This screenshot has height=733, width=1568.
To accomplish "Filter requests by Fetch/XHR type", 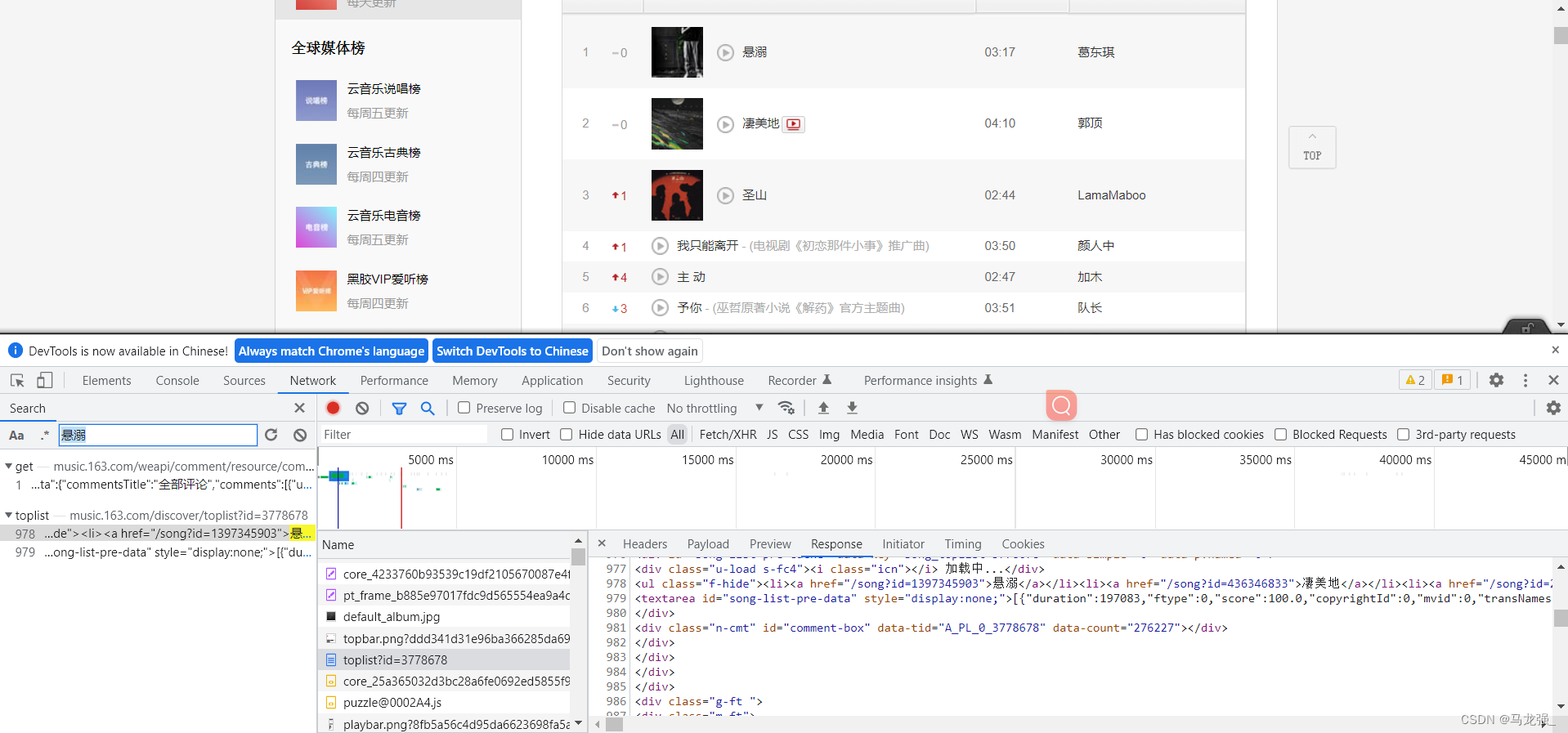I will (728, 435).
